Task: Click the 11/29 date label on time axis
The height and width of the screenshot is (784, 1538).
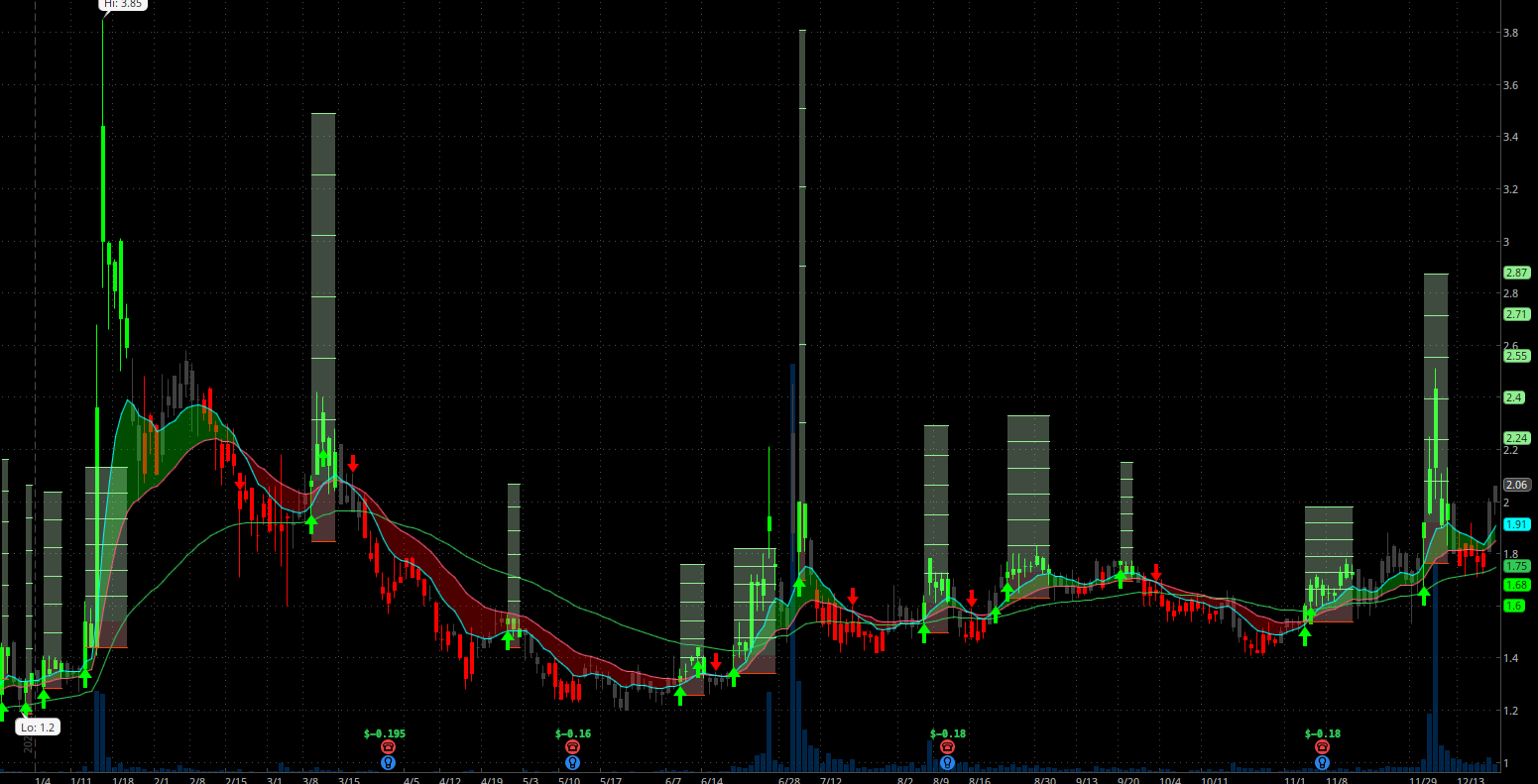Action: pos(1421,781)
